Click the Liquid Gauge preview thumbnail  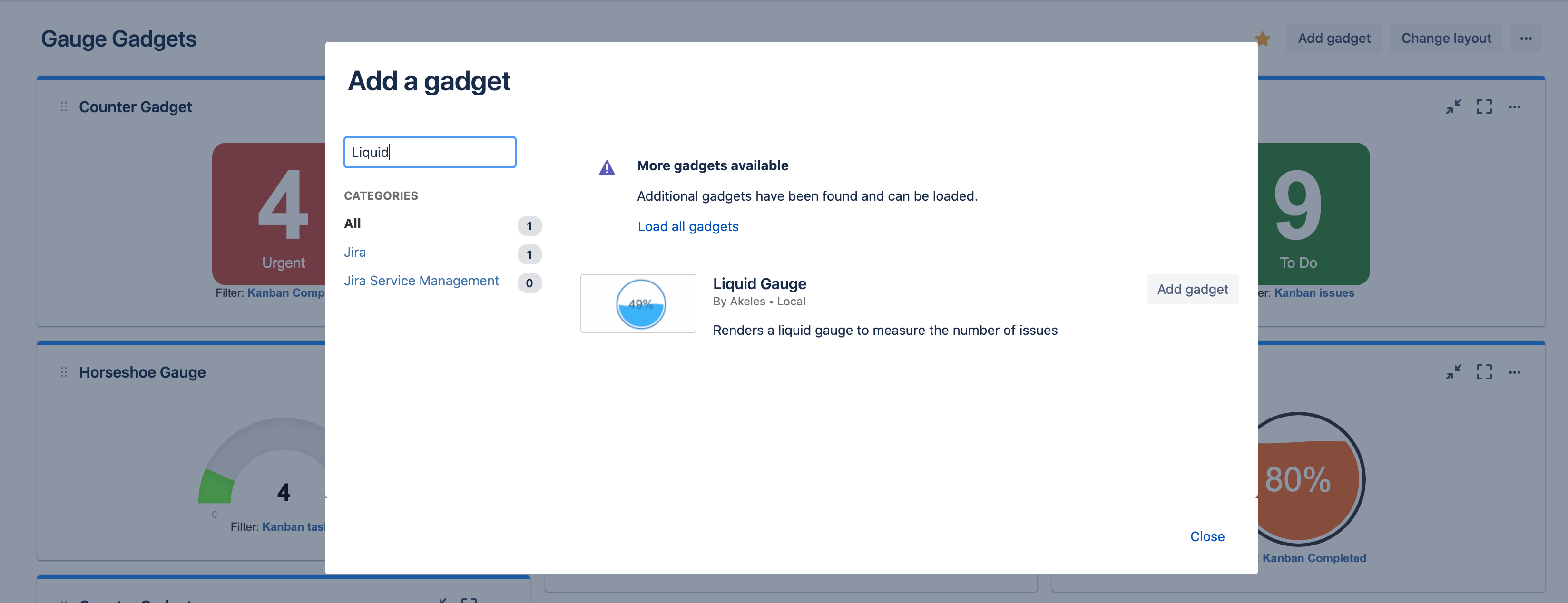coord(638,303)
